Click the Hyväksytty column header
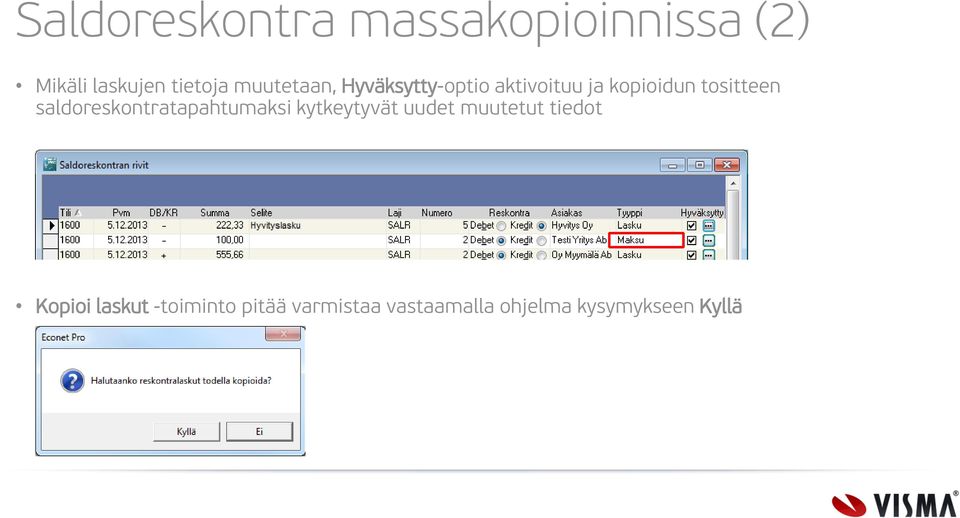The width and height of the screenshot is (960, 518). 702,212
